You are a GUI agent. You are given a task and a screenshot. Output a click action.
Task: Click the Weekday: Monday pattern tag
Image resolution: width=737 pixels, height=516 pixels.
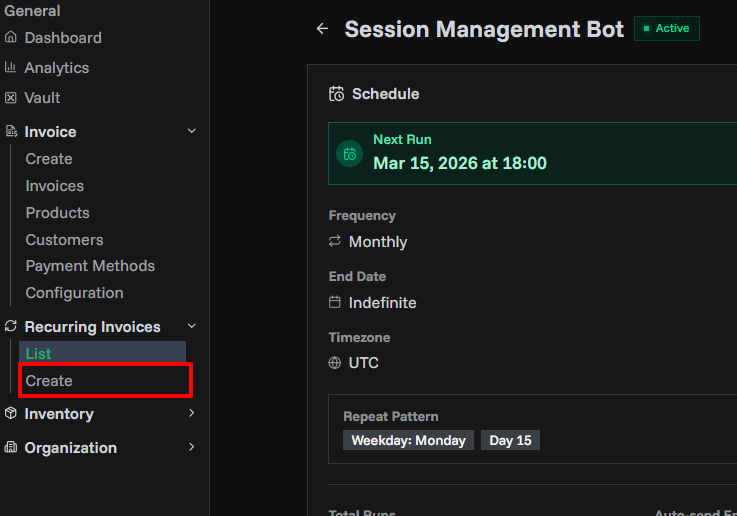(x=408, y=441)
